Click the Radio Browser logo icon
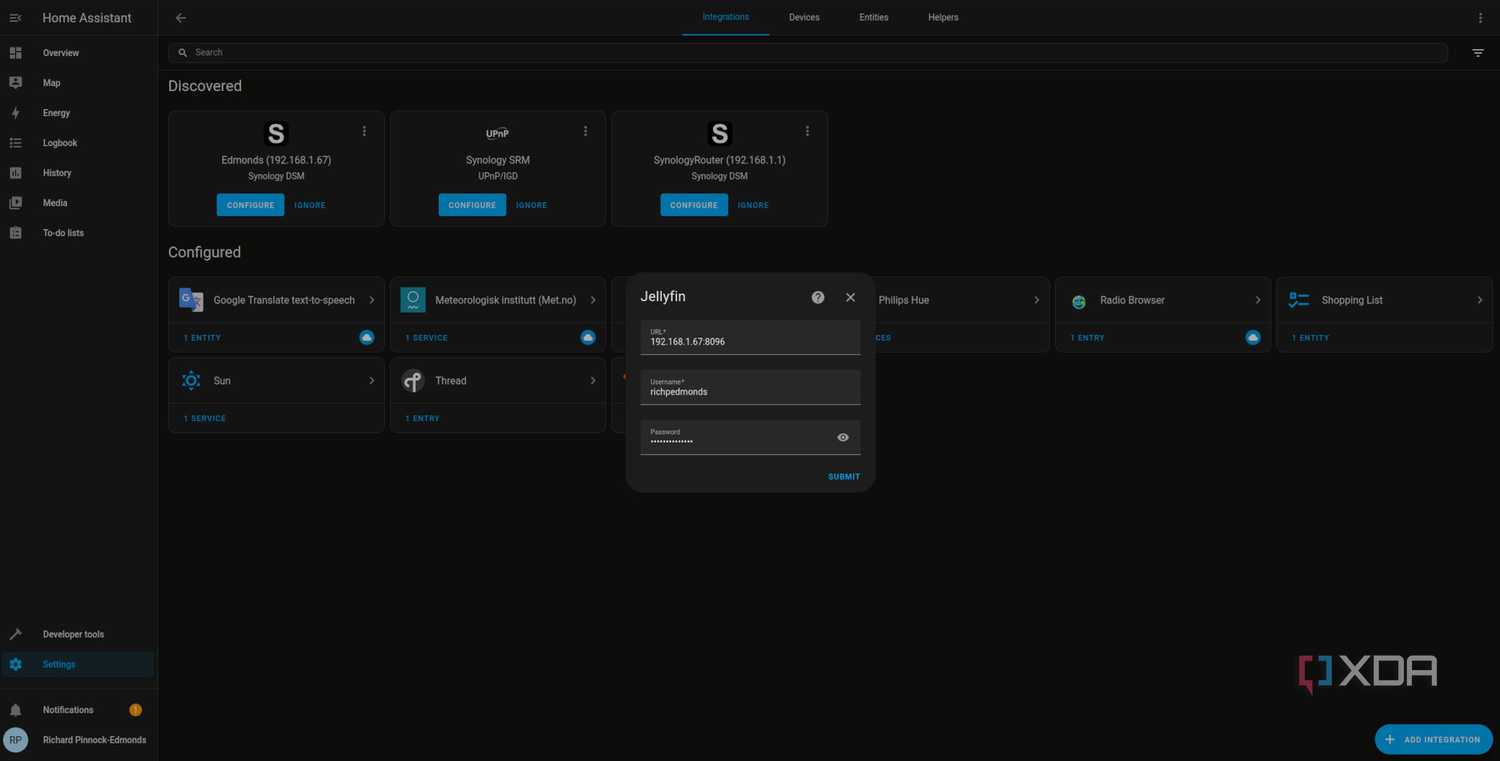Screen dimensions: 1500x761 1079,301
